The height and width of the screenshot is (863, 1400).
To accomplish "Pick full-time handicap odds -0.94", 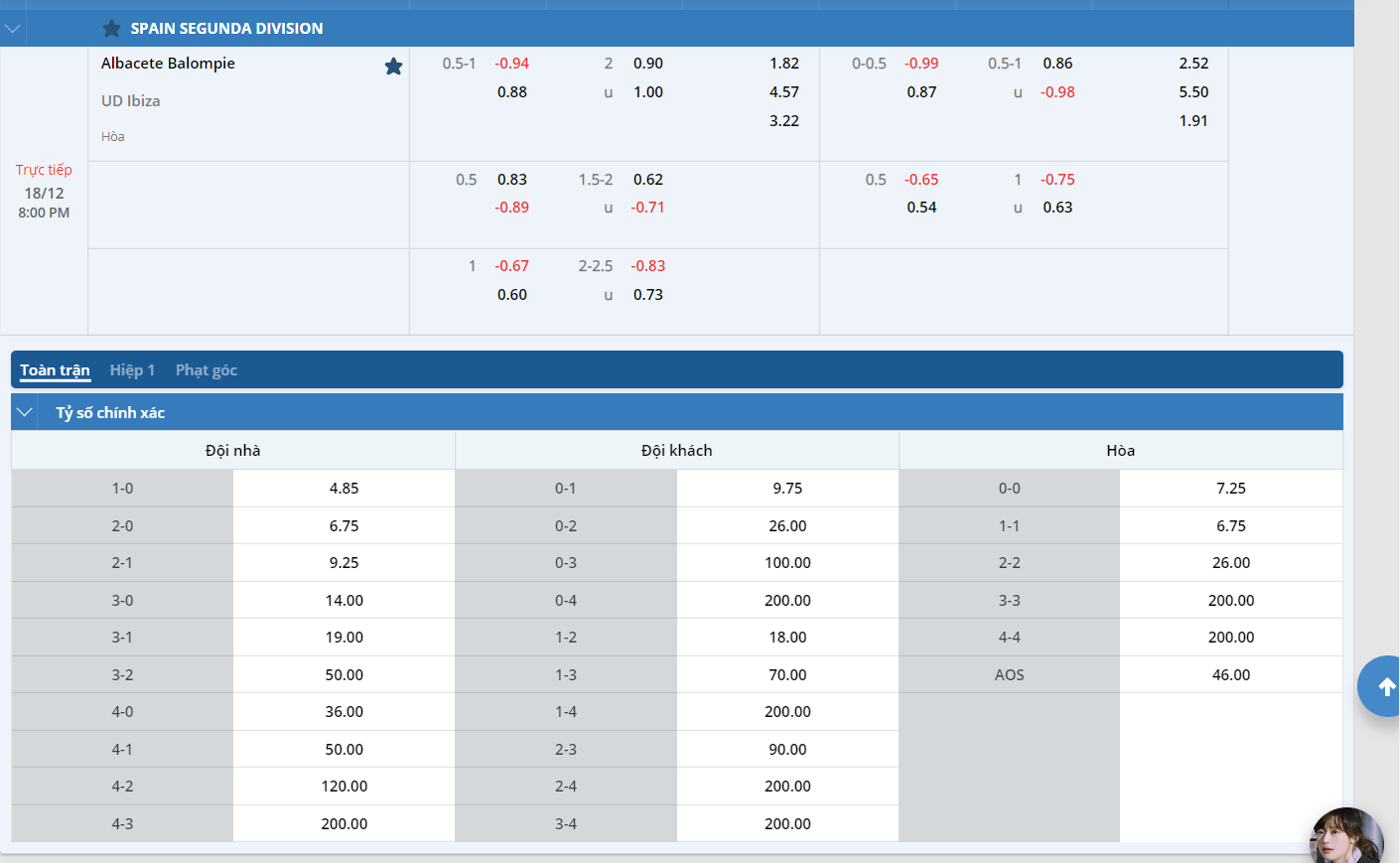I will click(x=512, y=64).
